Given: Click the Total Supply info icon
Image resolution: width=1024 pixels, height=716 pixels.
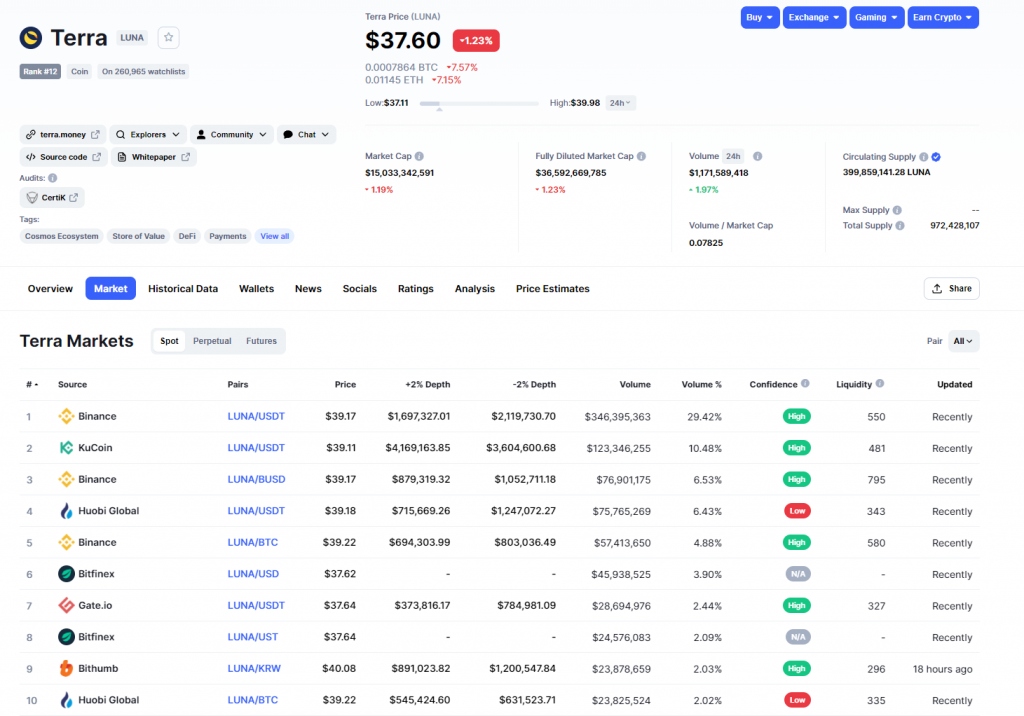Looking at the screenshot, I should [900, 226].
